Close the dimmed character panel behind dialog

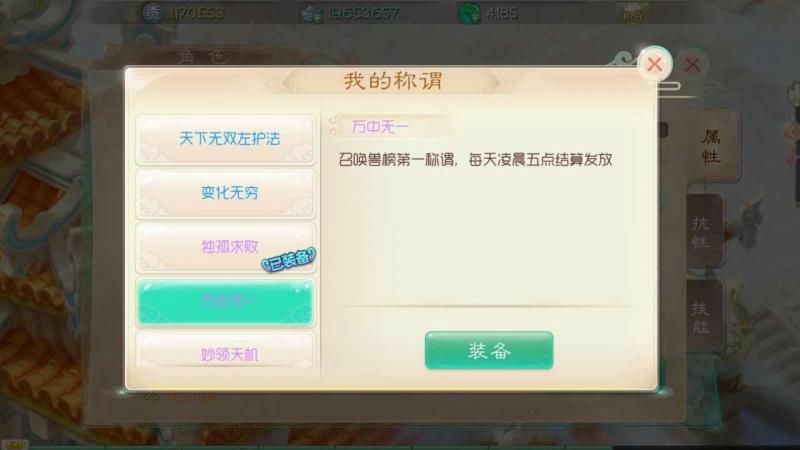pyautogui.click(x=692, y=64)
